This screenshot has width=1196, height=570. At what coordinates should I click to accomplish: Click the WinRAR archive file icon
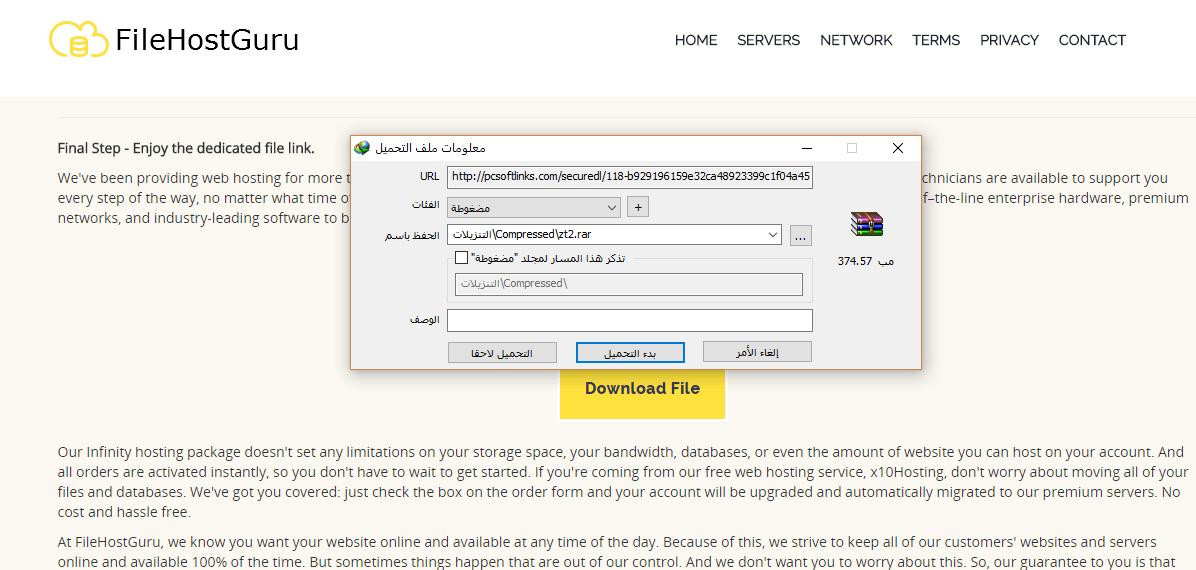coord(866,224)
